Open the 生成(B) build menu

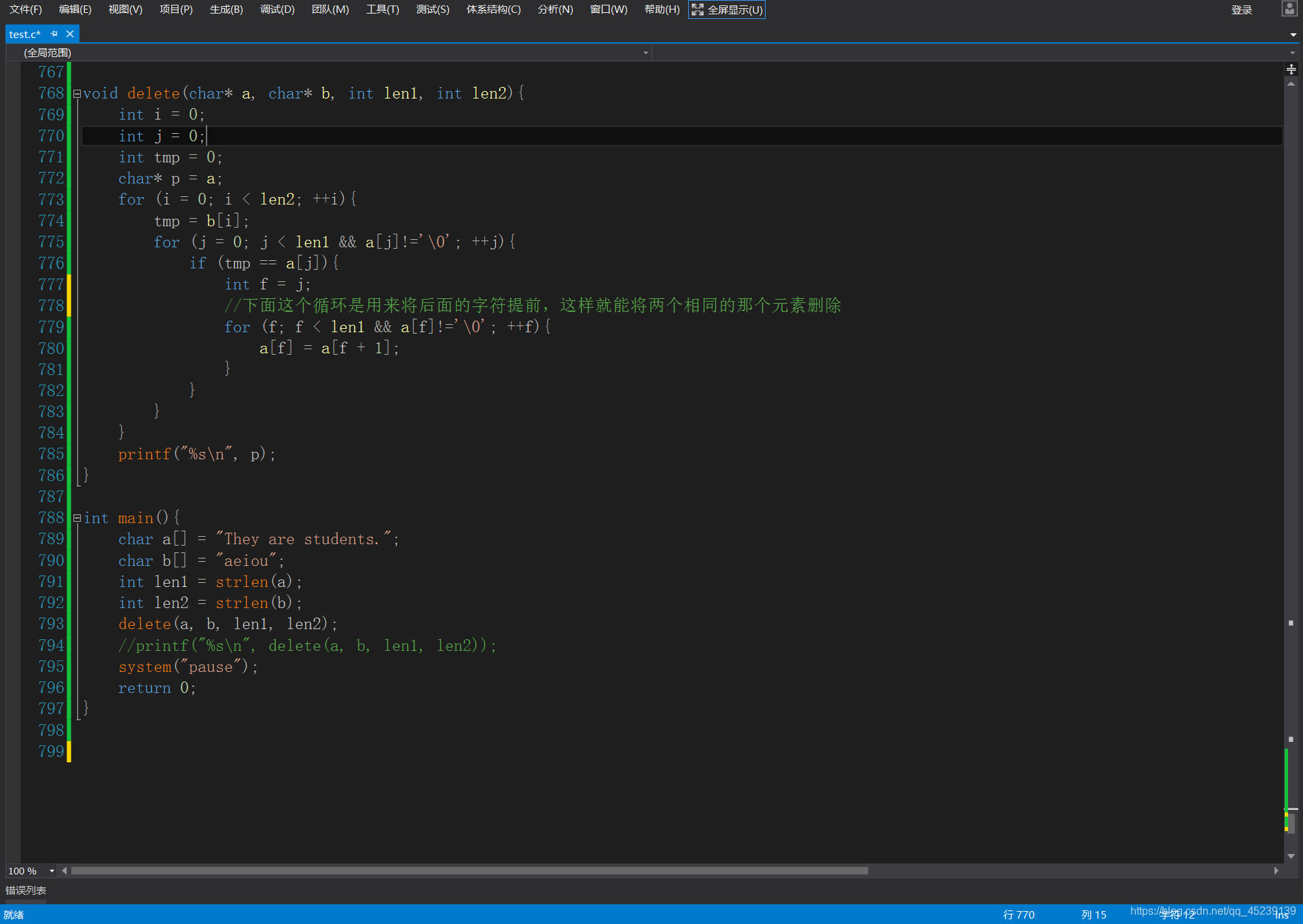[x=226, y=10]
